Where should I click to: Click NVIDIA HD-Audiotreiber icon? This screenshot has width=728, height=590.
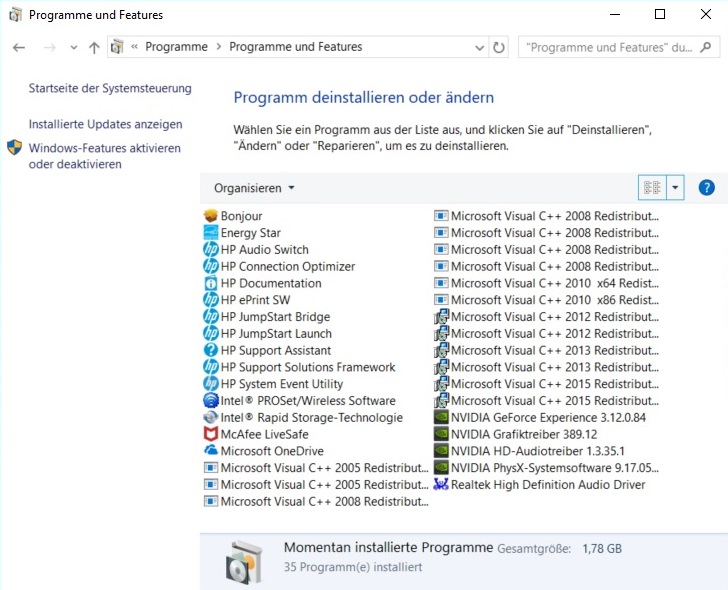click(x=441, y=451)
